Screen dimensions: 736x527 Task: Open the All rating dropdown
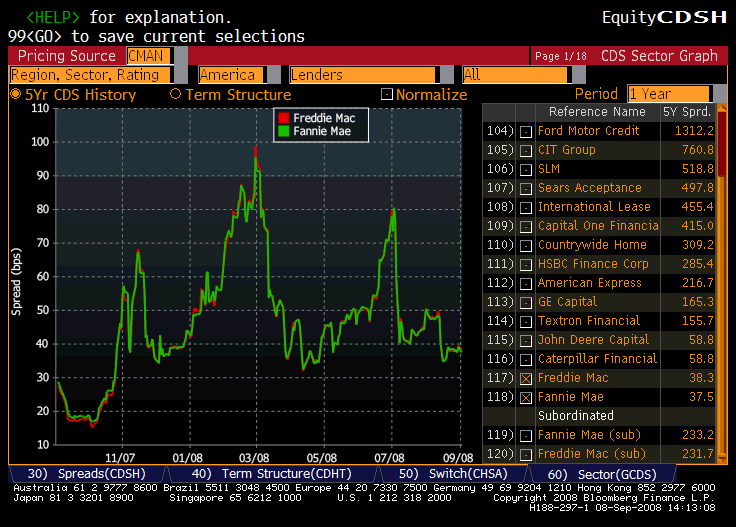coord(539,75)
